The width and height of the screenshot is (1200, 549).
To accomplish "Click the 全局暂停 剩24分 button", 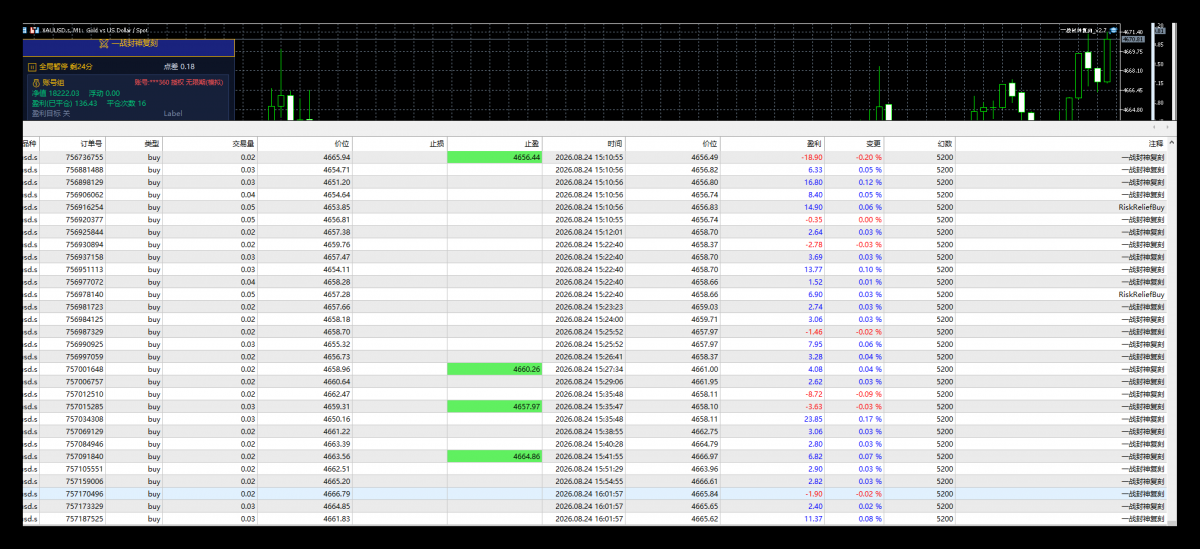I will pyautogui.click(x=59, y=66).
